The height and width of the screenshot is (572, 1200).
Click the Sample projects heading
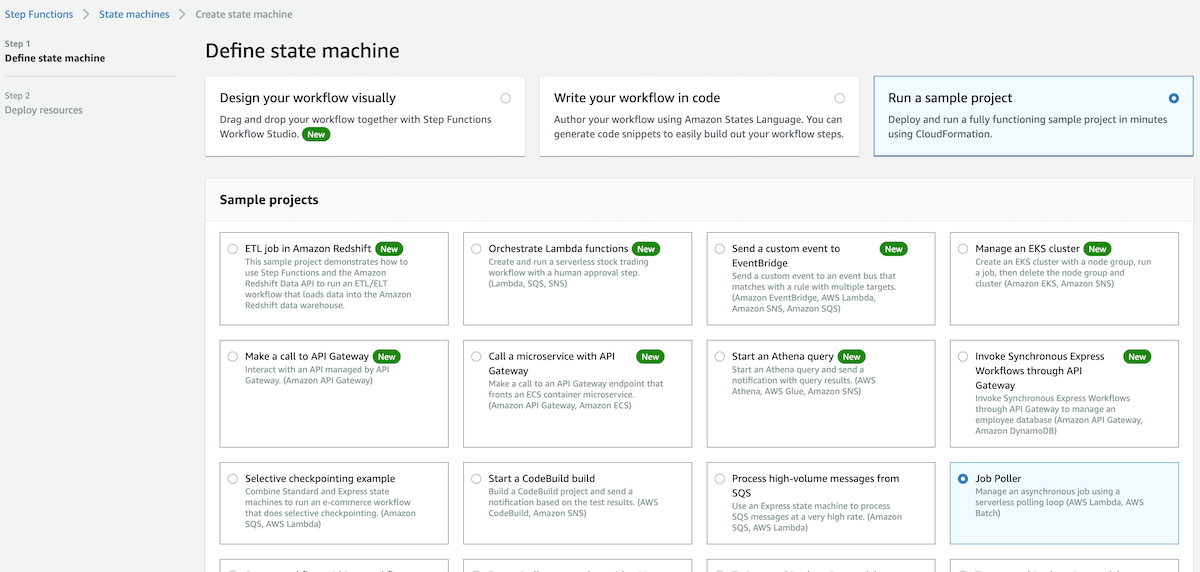tap(269, 200)
